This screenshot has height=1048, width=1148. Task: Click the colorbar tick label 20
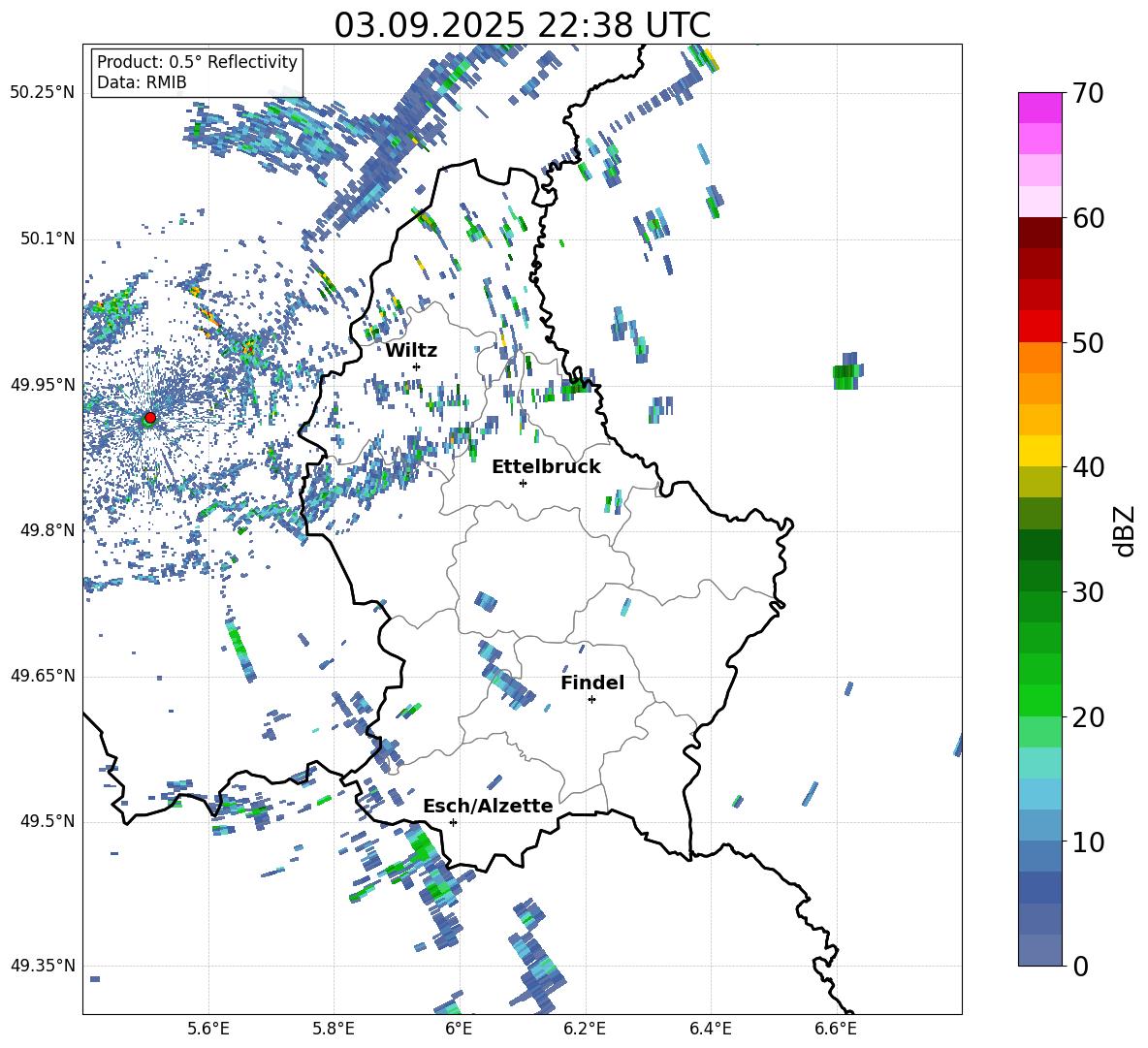click(1088, 716)
